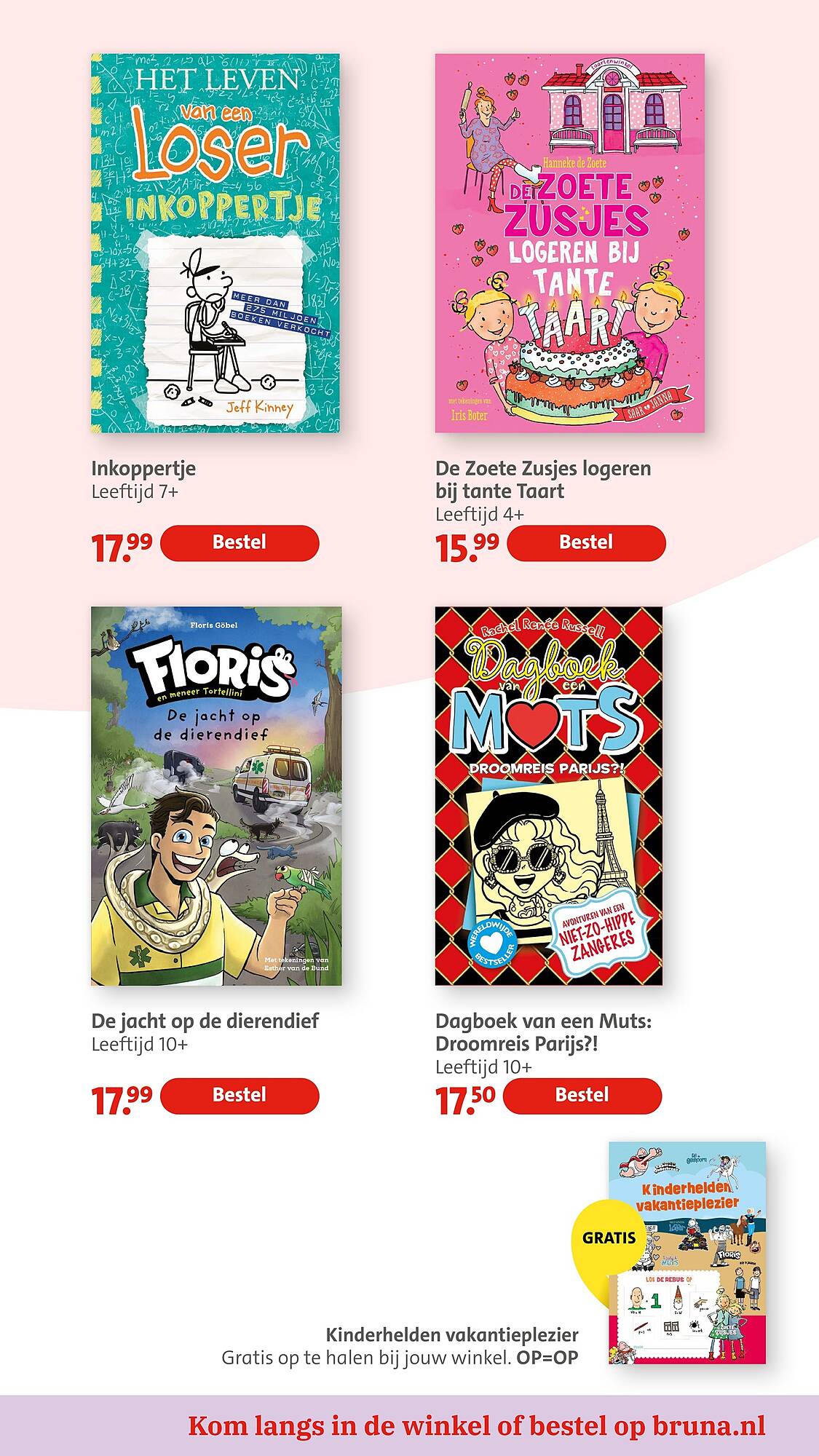This screenshot has width=819, height=1456.
Task: Click the Inkoppertje title text
Action: click(143, 469)
